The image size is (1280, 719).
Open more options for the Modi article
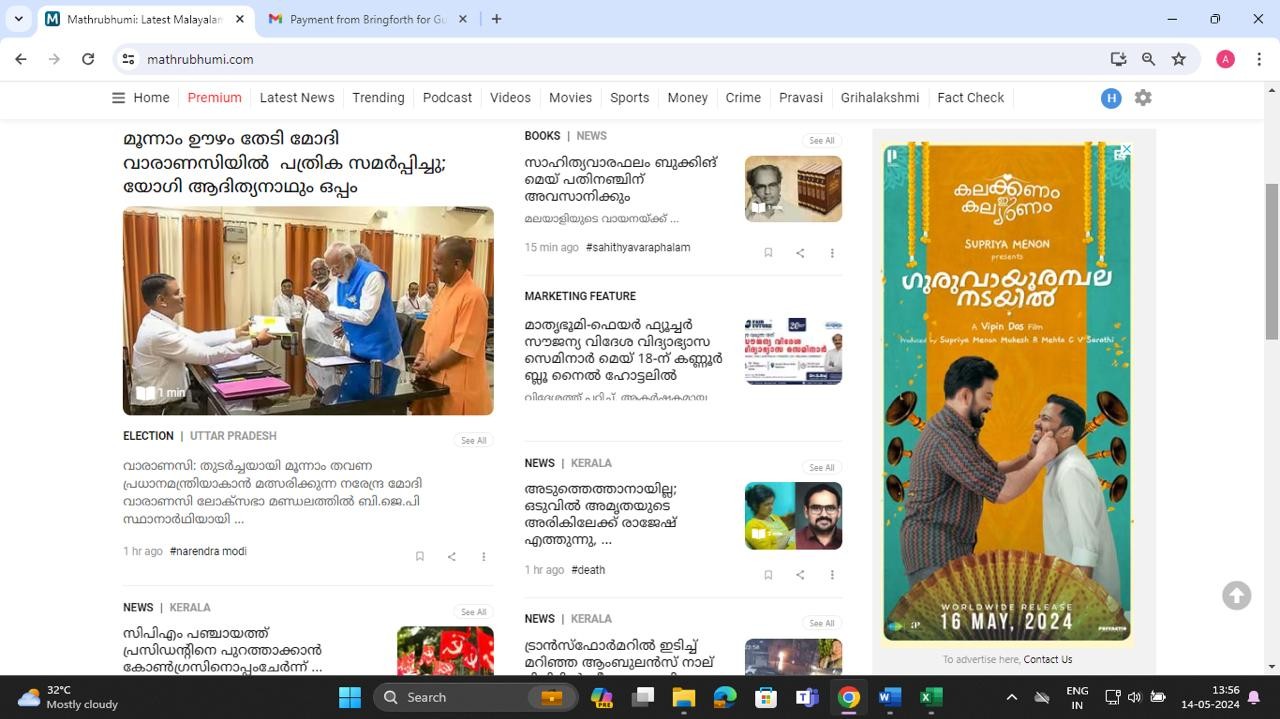483,557
